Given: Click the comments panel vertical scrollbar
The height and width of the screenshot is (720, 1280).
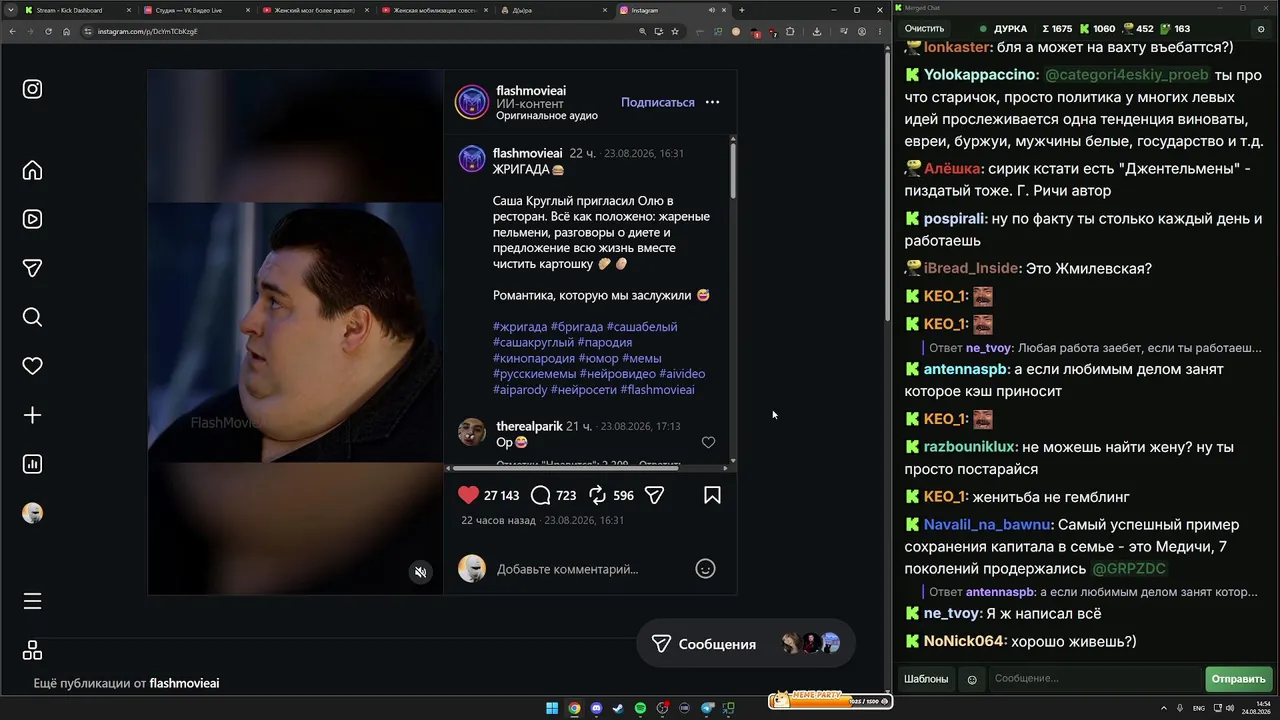Looking at the screenshot, I should coord(733,170).
